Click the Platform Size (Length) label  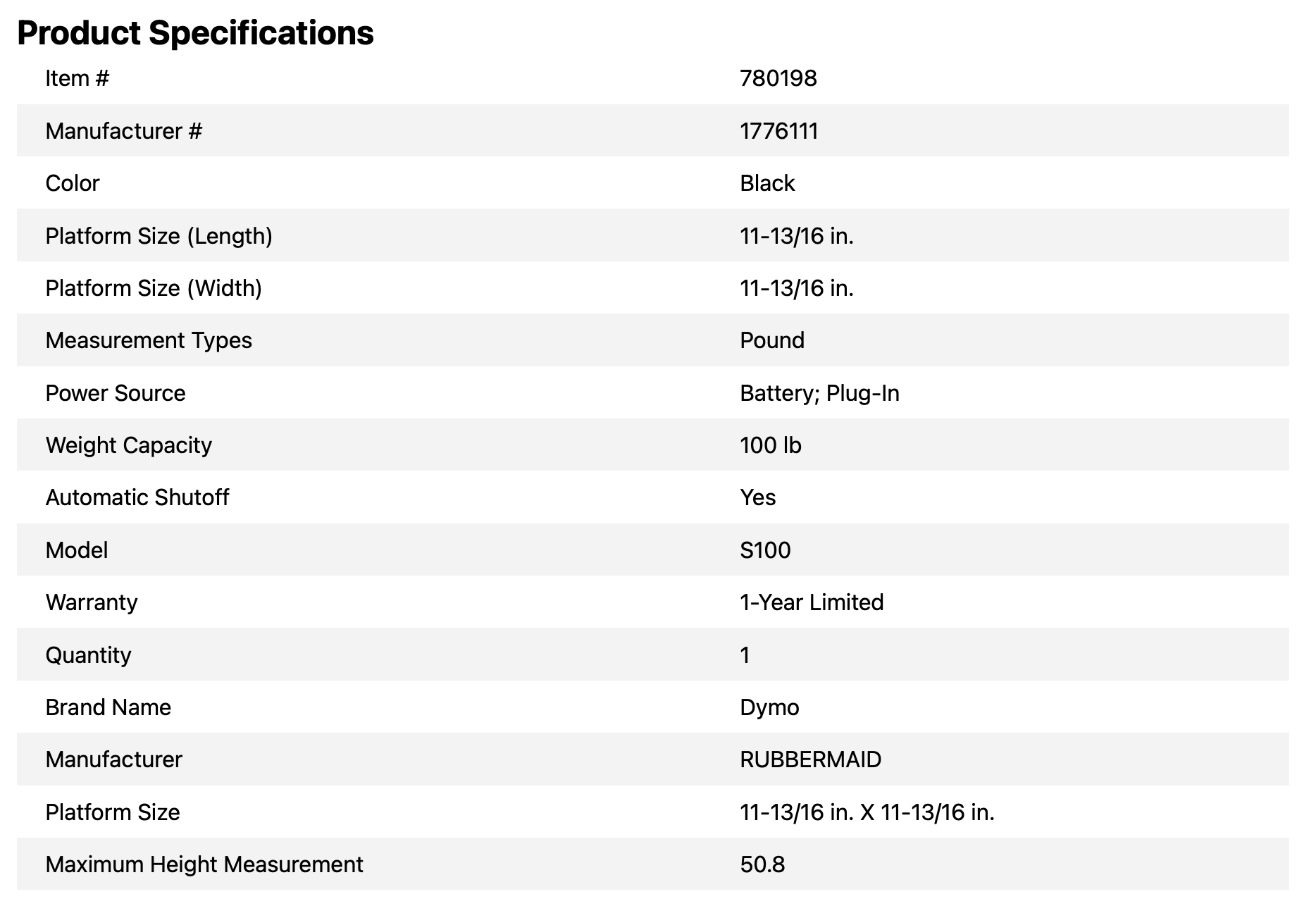[x=159, y=235]
